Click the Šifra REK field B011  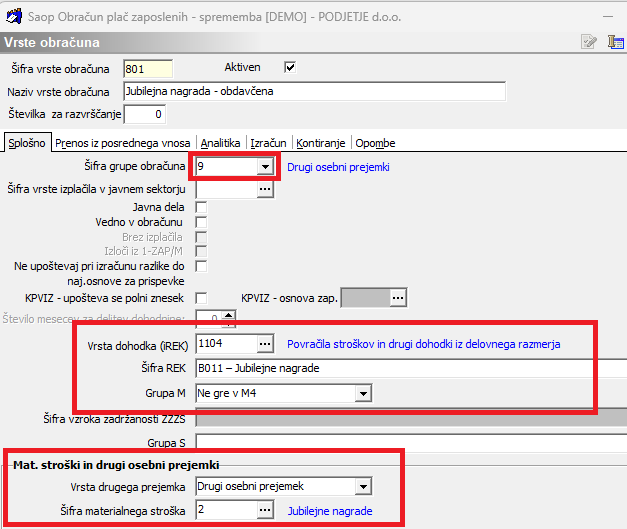(411, 368)
